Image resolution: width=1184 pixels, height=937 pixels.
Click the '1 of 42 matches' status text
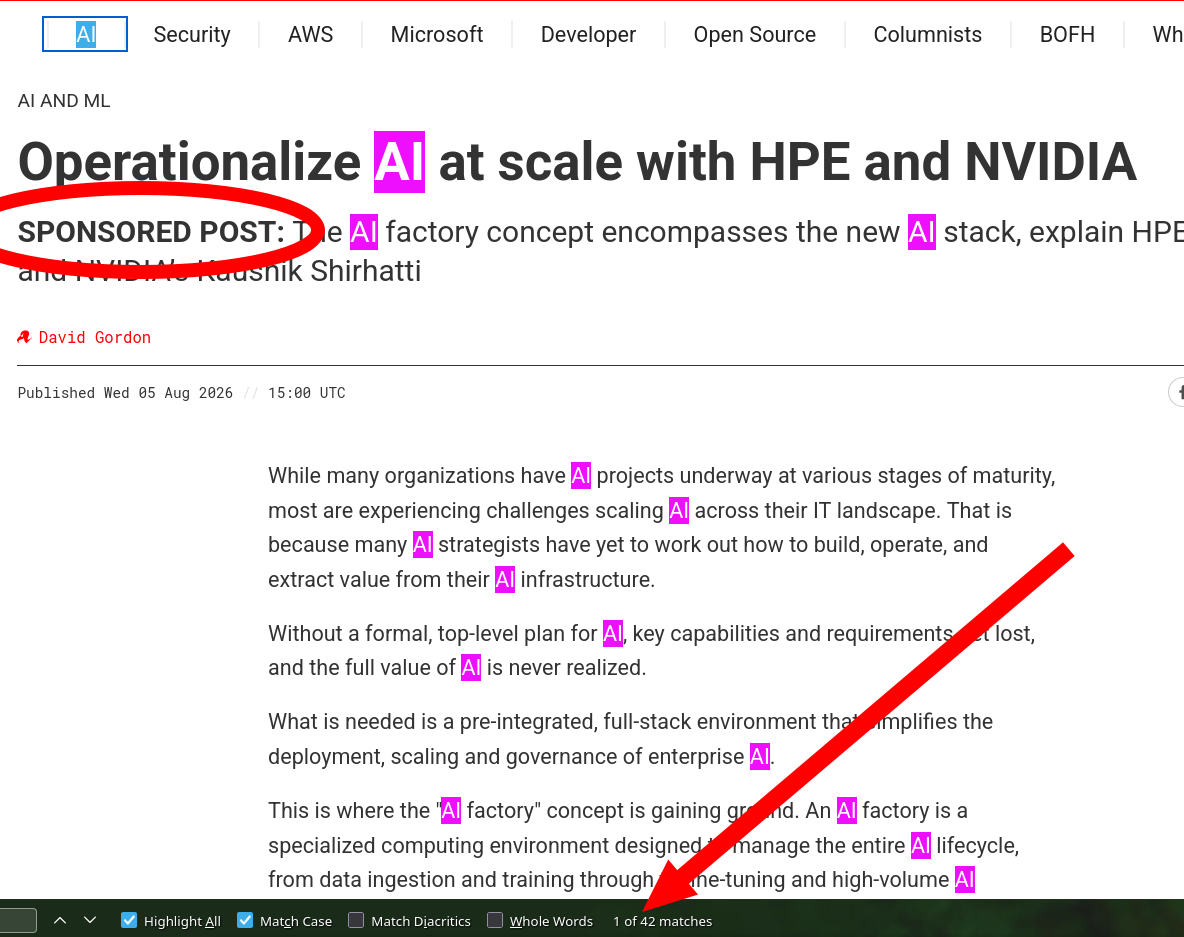(x=662, y=921)
